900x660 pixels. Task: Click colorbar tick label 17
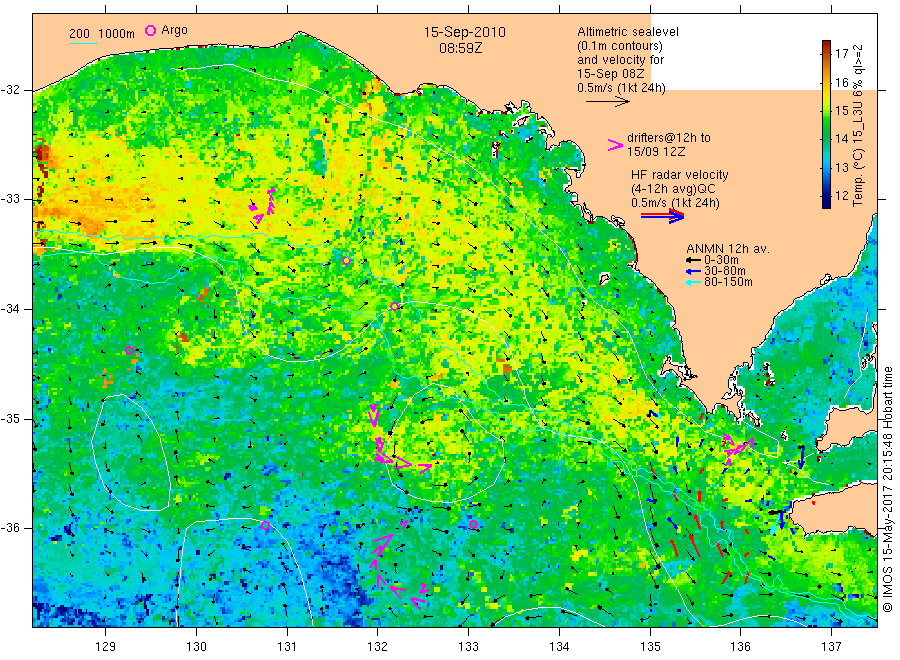[841, 54]
